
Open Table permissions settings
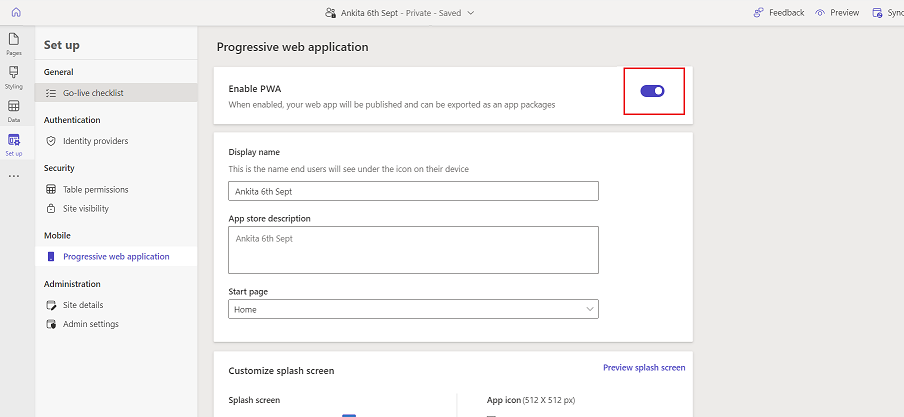click(95, 189)
